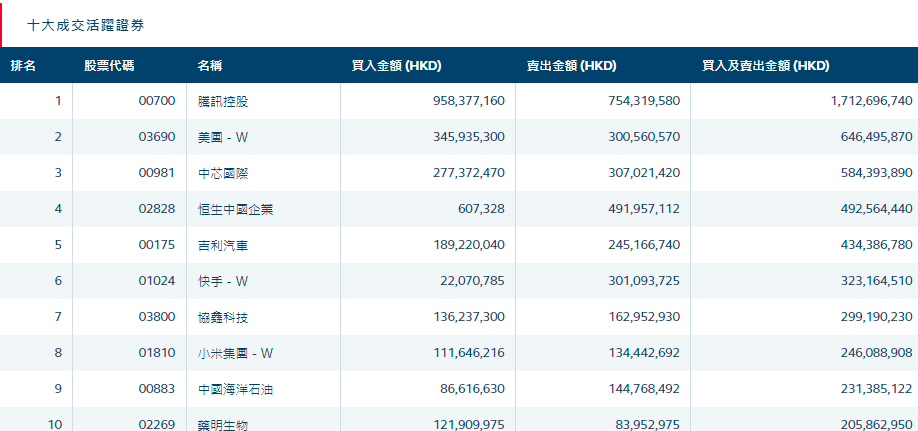Click the 十大成交活躍證券 section title
The width and height of the screenshot is (918, 431).
pos(85,25)
